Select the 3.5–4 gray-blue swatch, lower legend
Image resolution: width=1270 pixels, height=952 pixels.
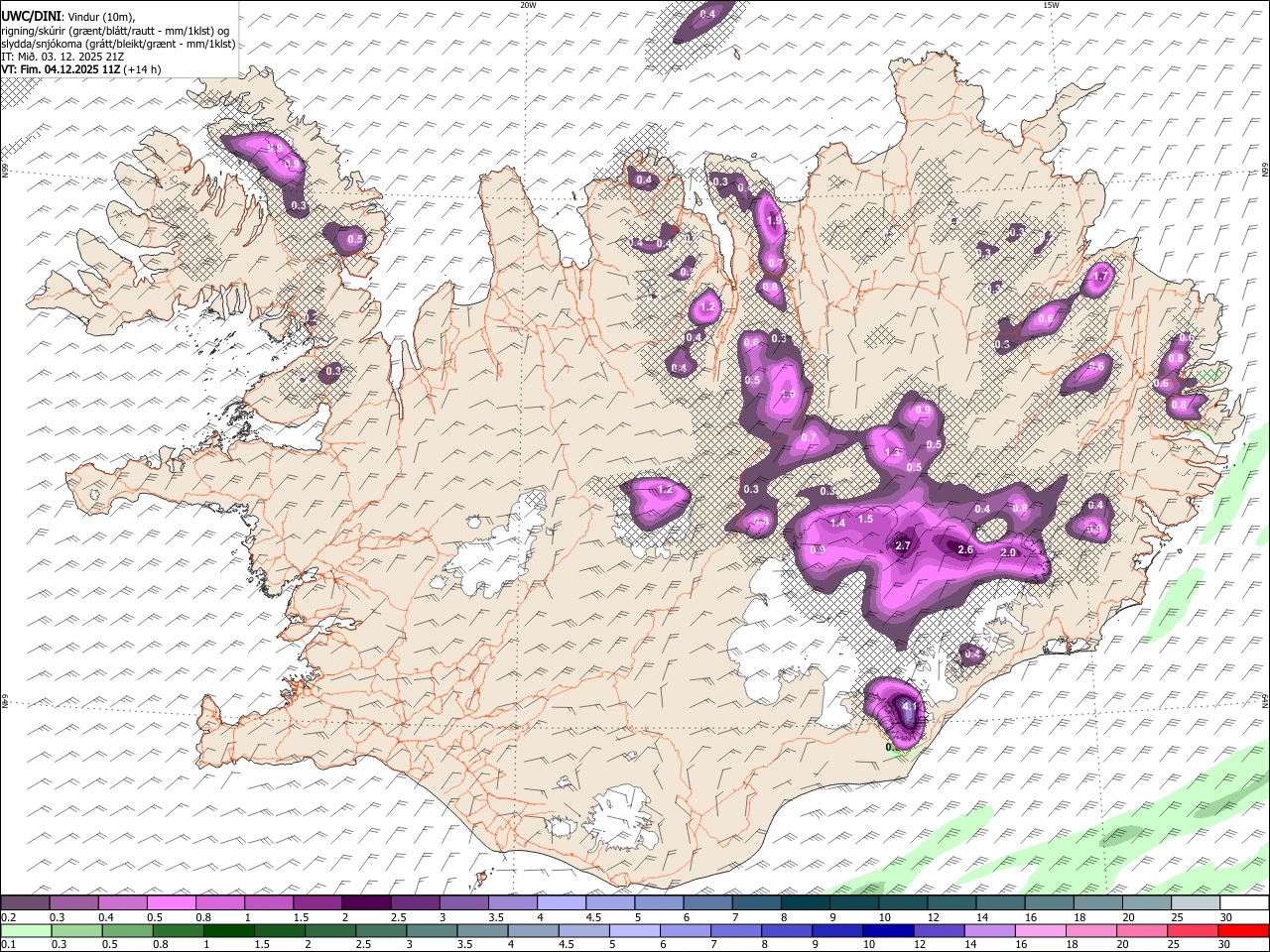pyautogui.click(x=482, y=930)
